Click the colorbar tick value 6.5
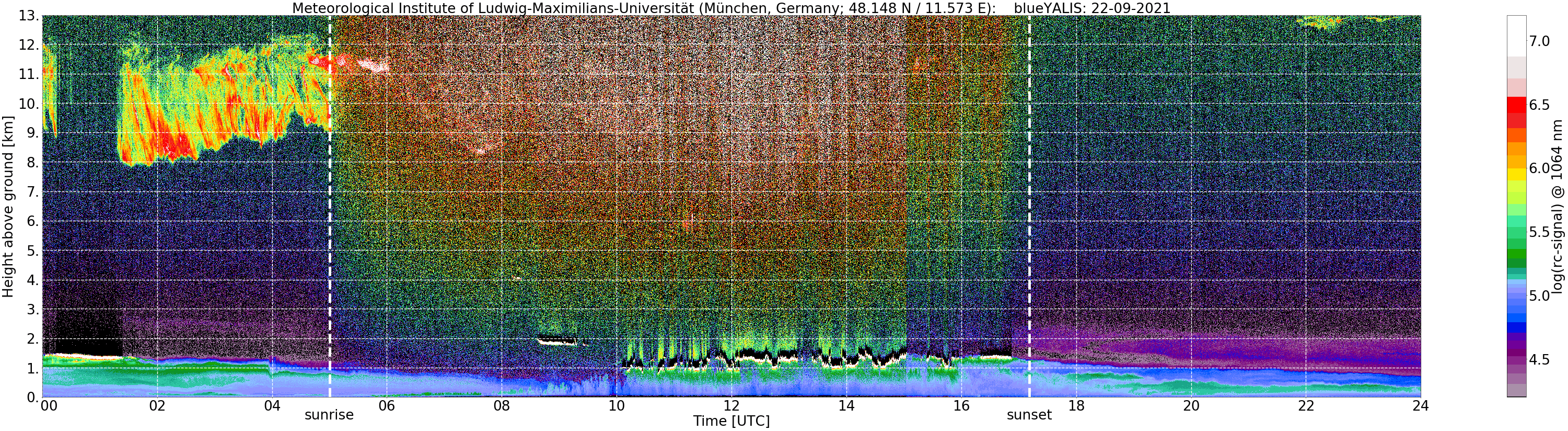 point(1539,105)
